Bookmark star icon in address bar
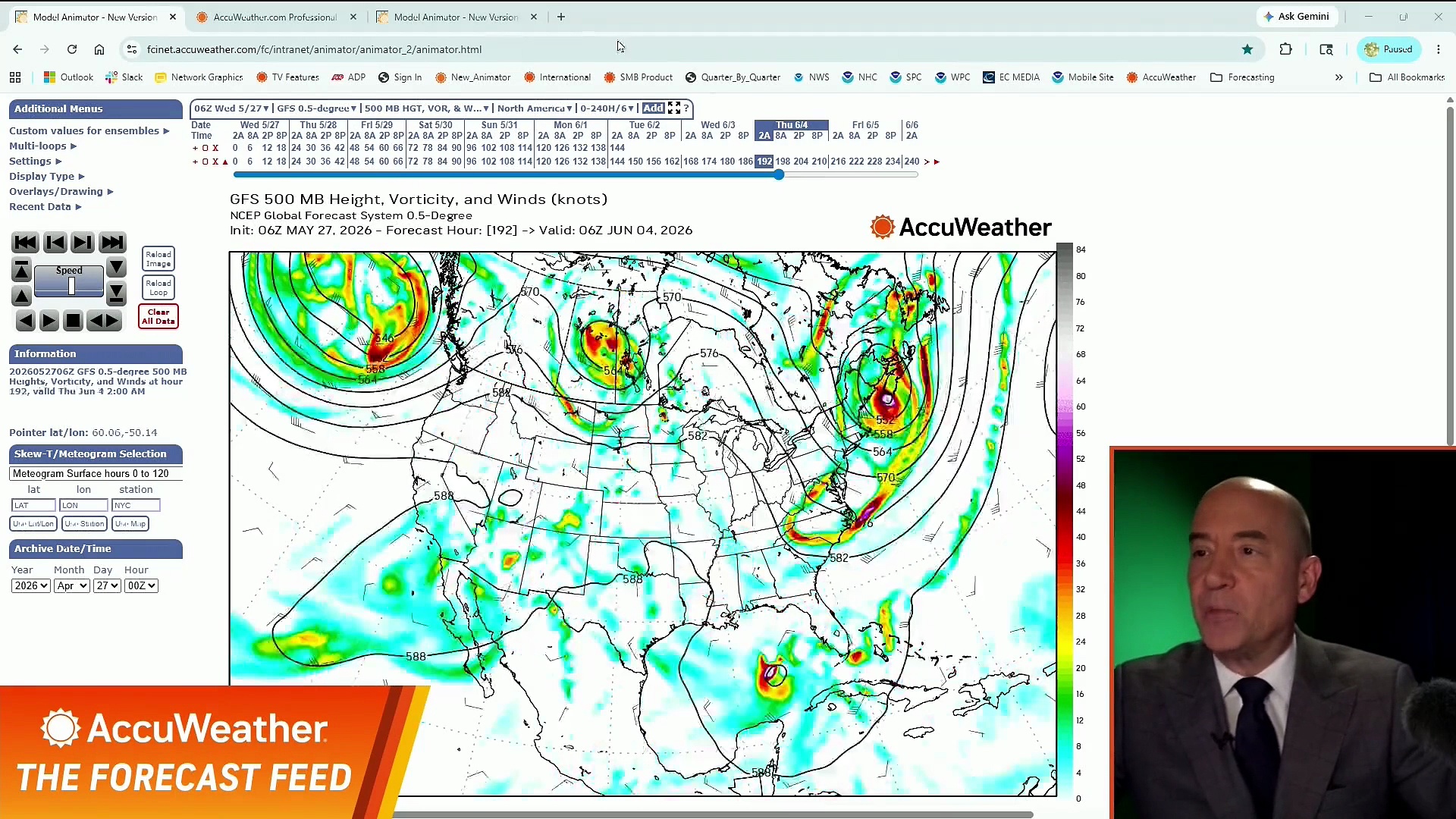1456x819 pixels. pos(1247,49)
